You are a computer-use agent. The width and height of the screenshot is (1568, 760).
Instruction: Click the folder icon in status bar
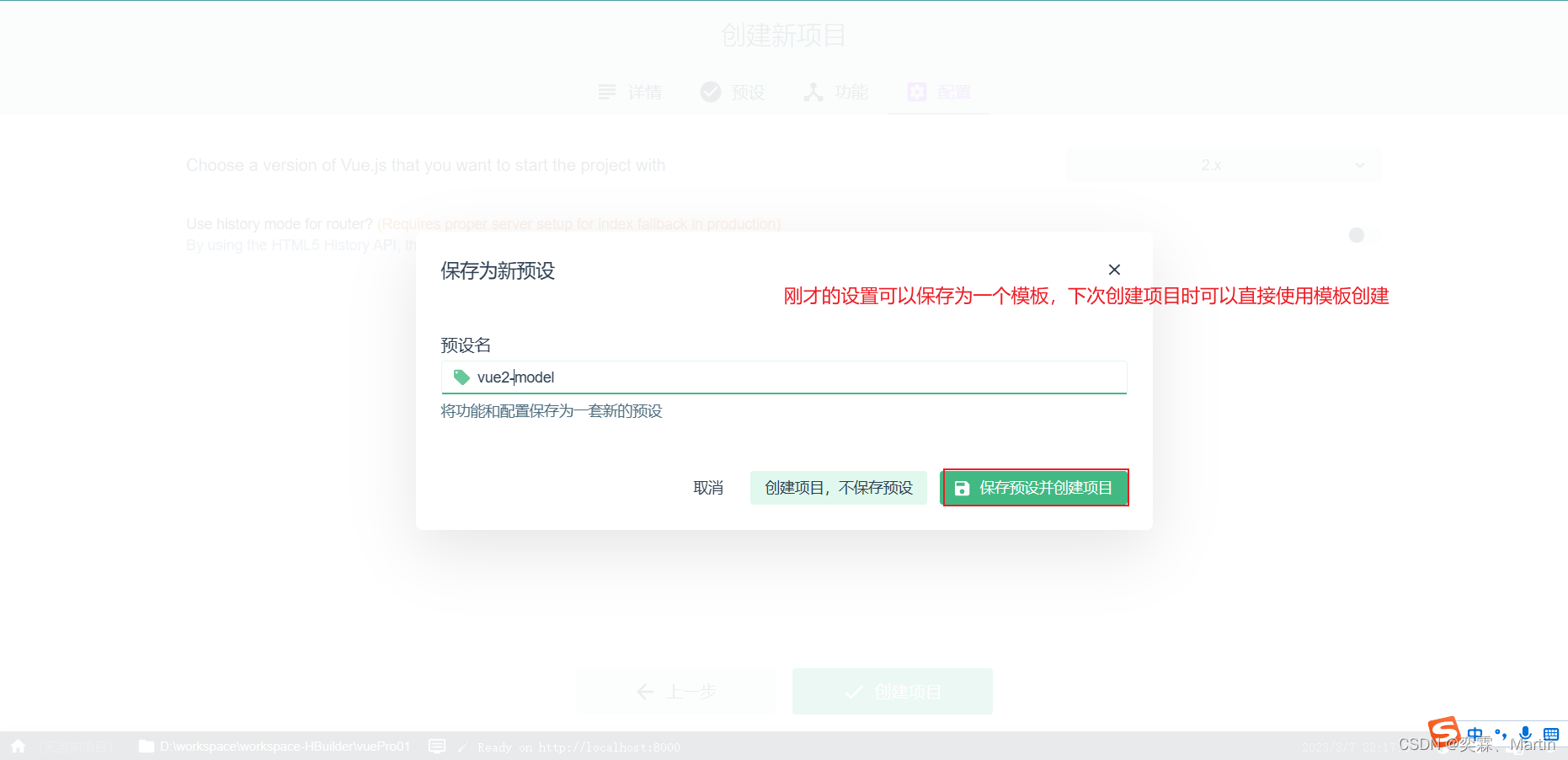point(147,747)
